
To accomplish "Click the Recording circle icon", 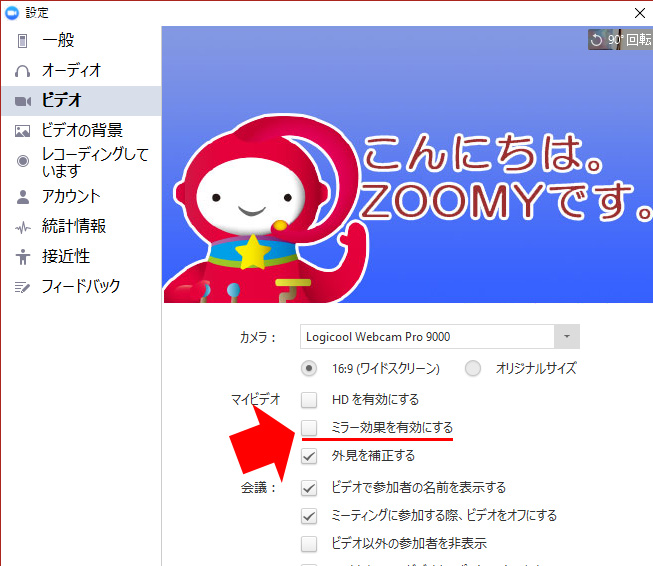I will 22,161.
